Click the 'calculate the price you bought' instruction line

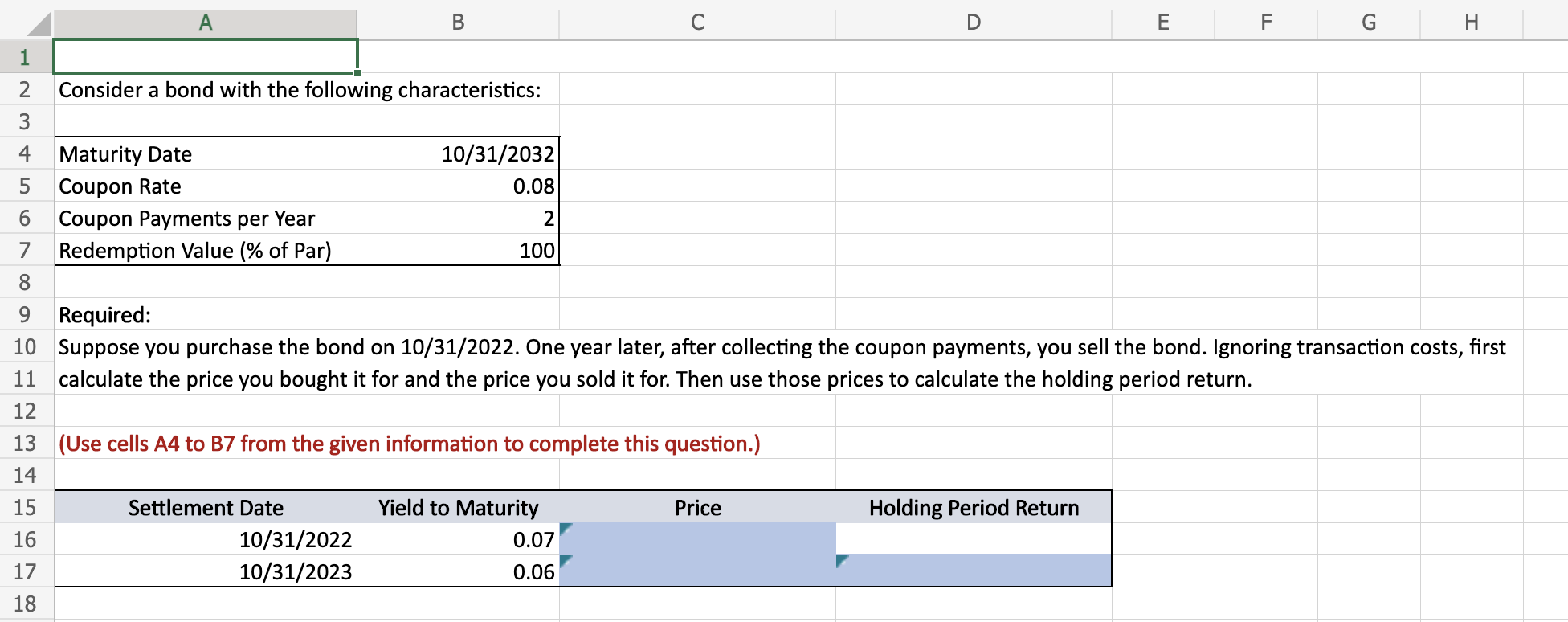click(655, 379)
